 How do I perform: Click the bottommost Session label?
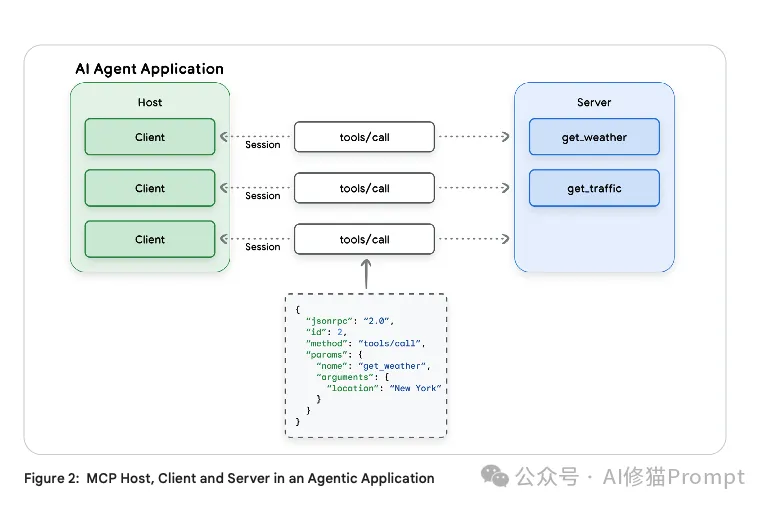pos(263,247)
